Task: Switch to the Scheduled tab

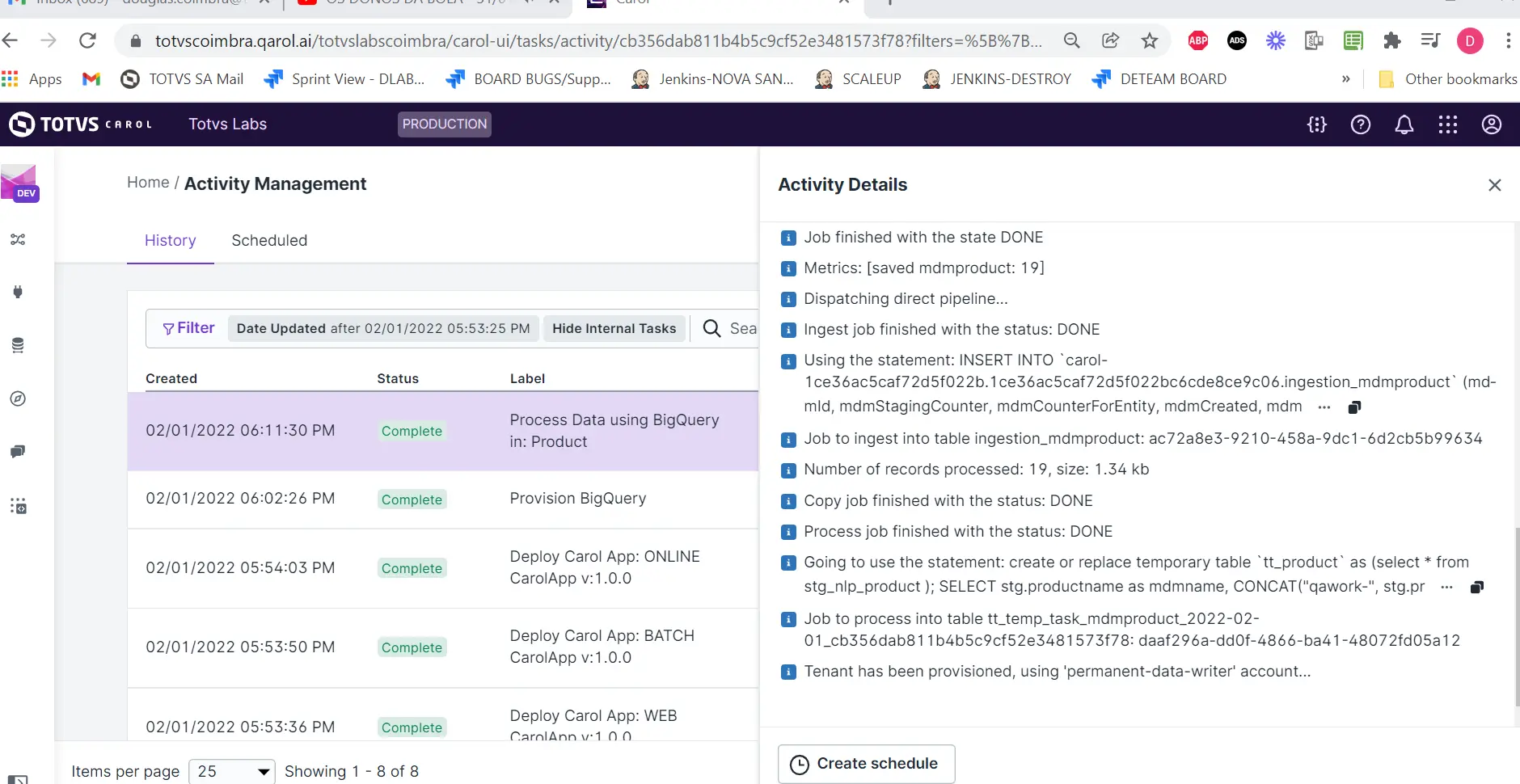Action: point(269,240)
